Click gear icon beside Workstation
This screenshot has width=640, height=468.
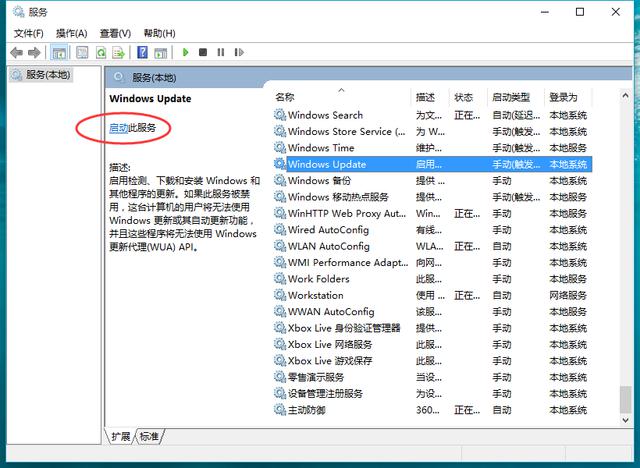pyautogui.click(x=280, y=295)
